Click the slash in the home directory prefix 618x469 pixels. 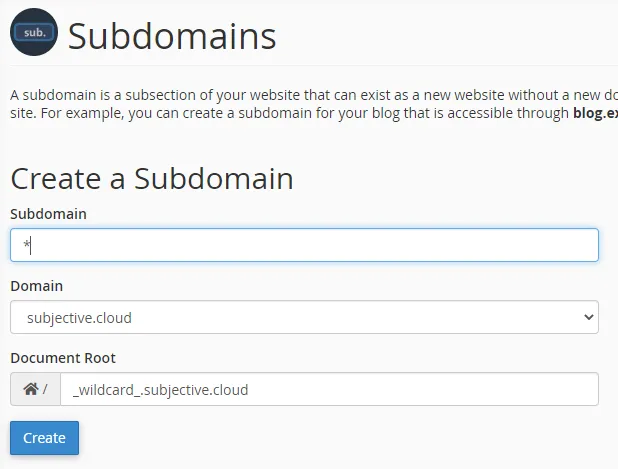[x=45, y=389]
